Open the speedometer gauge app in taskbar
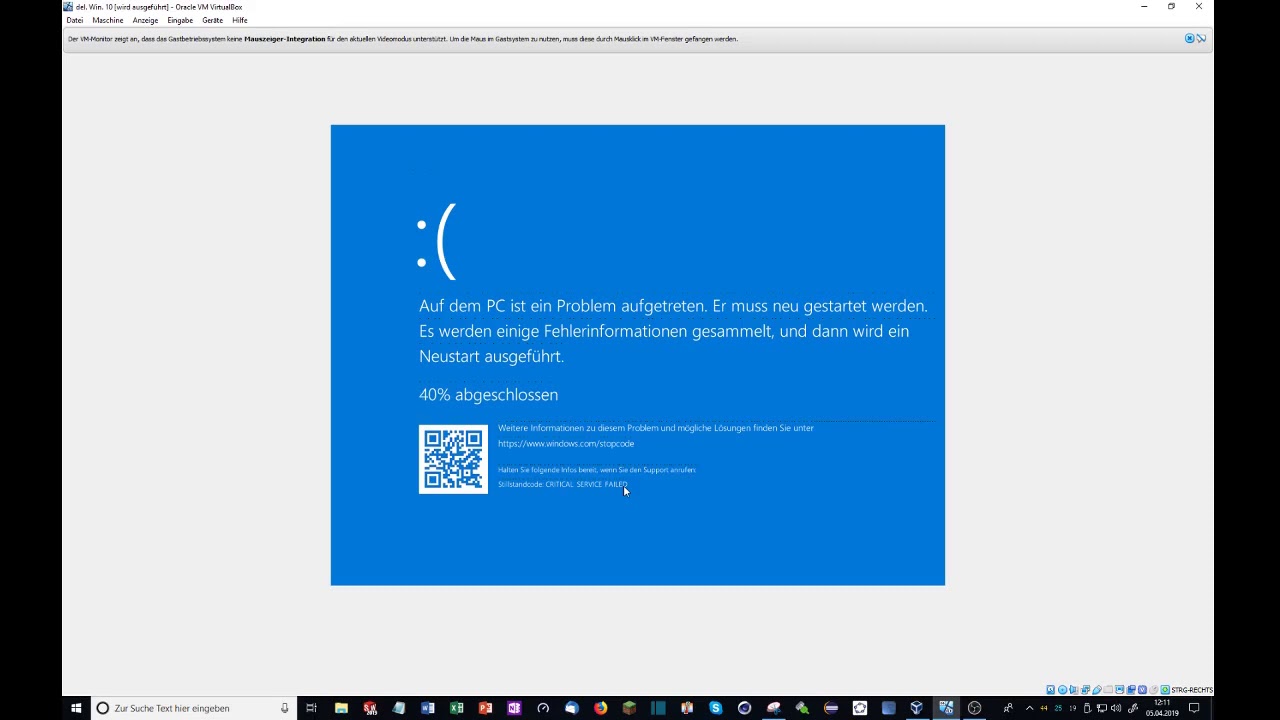Screen dimensions: 1280x720 tap(543, 708)
